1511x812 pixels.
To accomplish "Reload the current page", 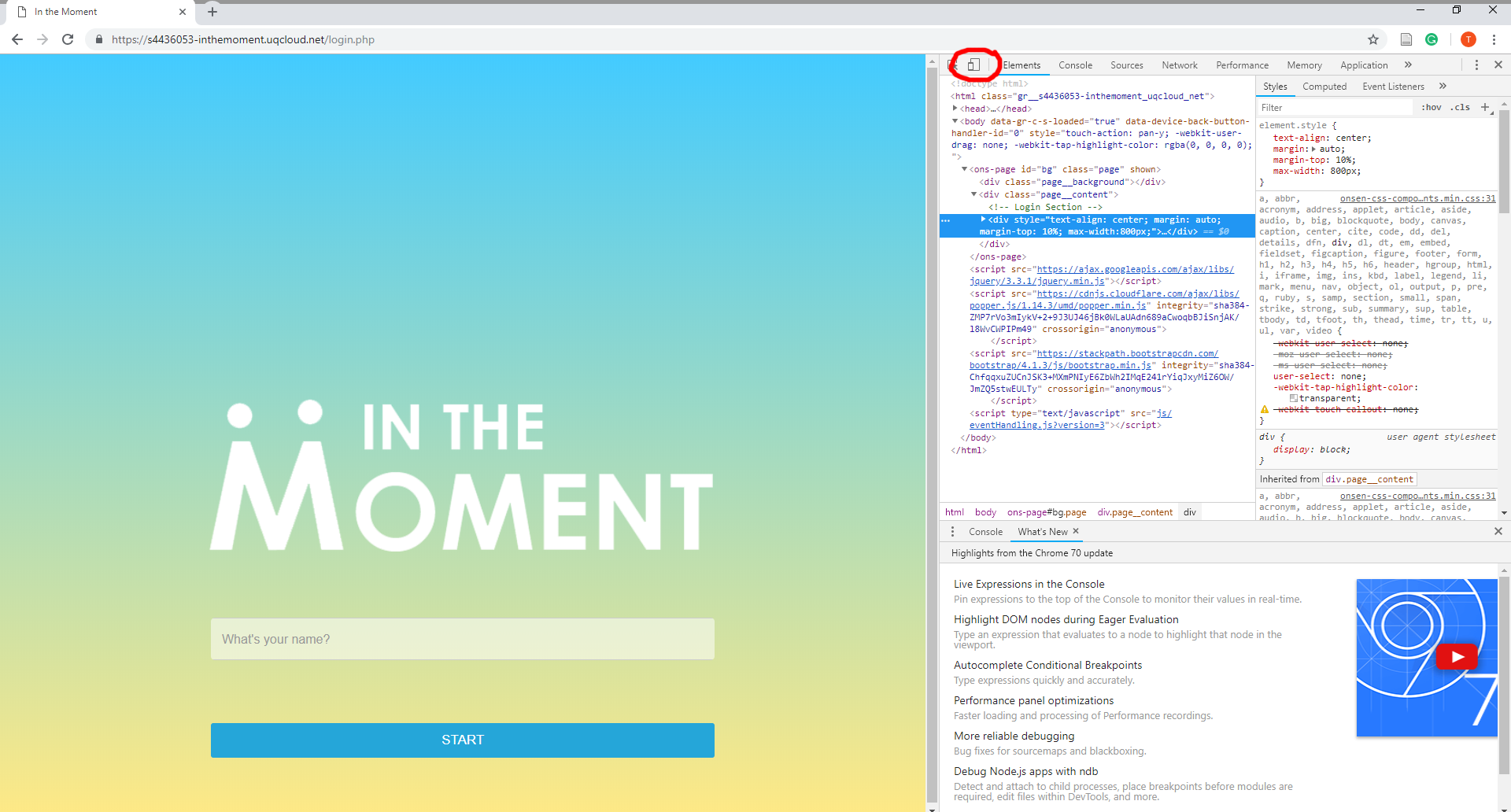I will [x=68, y=39].
